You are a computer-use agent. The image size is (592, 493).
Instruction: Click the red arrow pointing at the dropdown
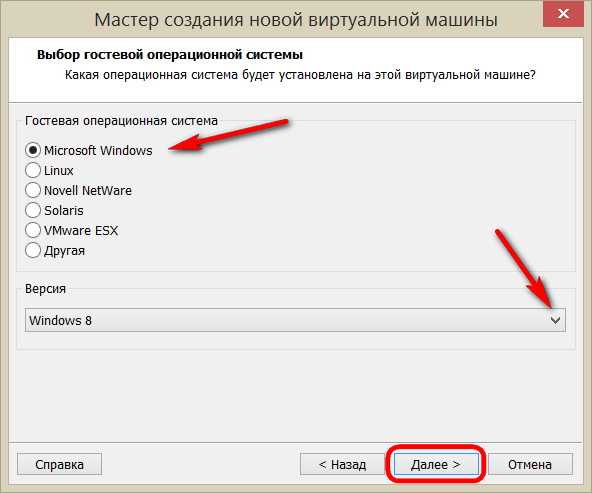[524, 269]
